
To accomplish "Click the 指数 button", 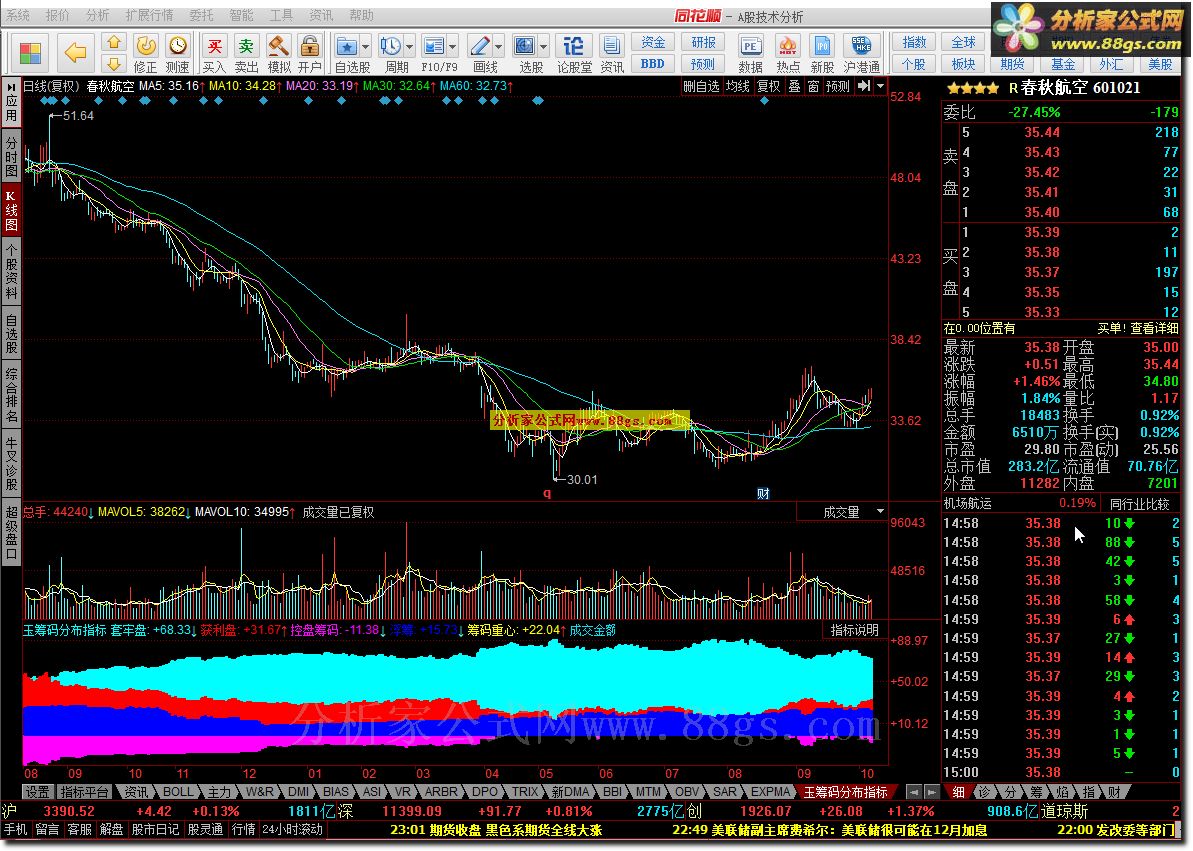I will pos(914,42).
